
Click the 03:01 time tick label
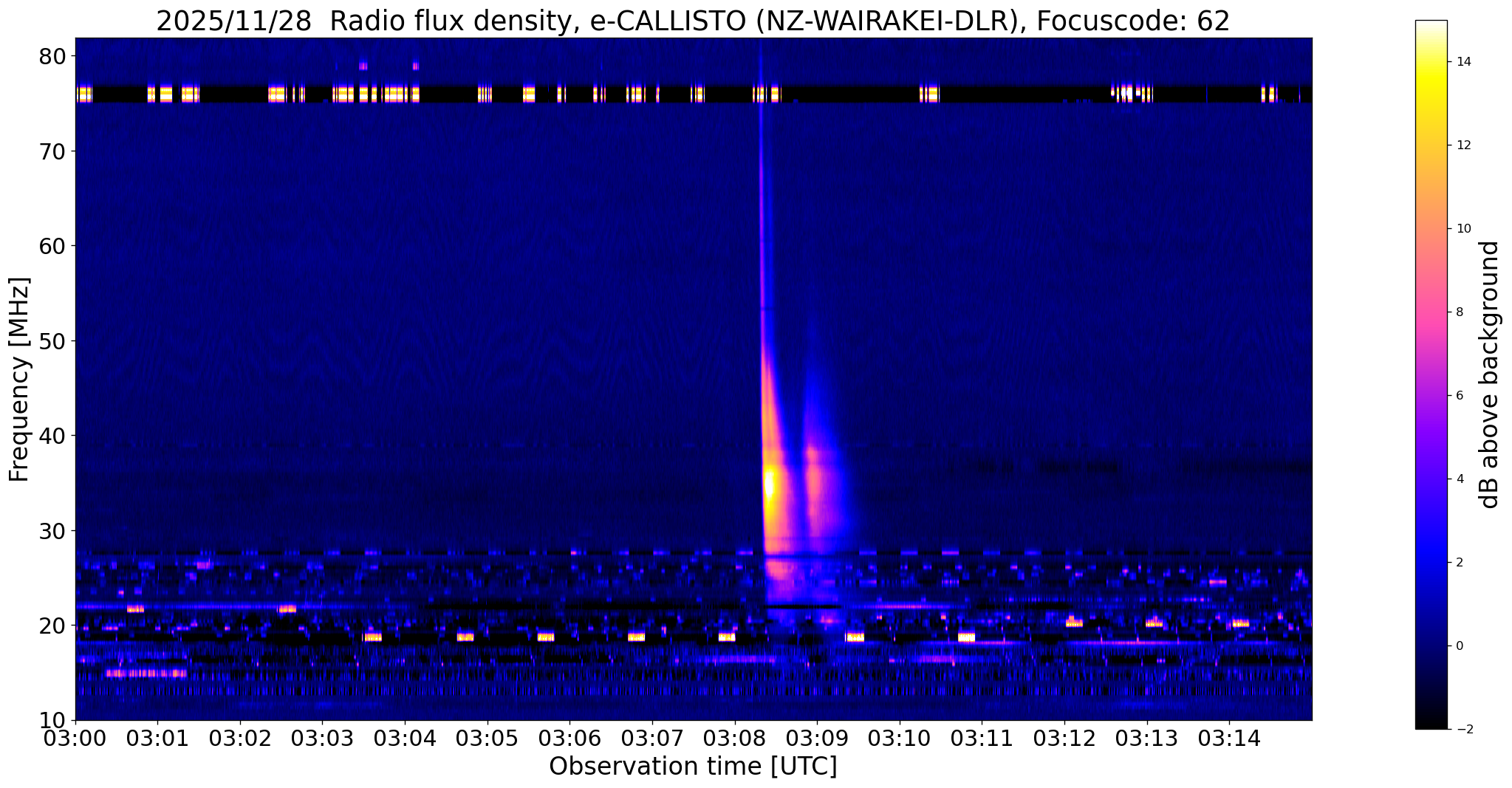tap(157, 739)
